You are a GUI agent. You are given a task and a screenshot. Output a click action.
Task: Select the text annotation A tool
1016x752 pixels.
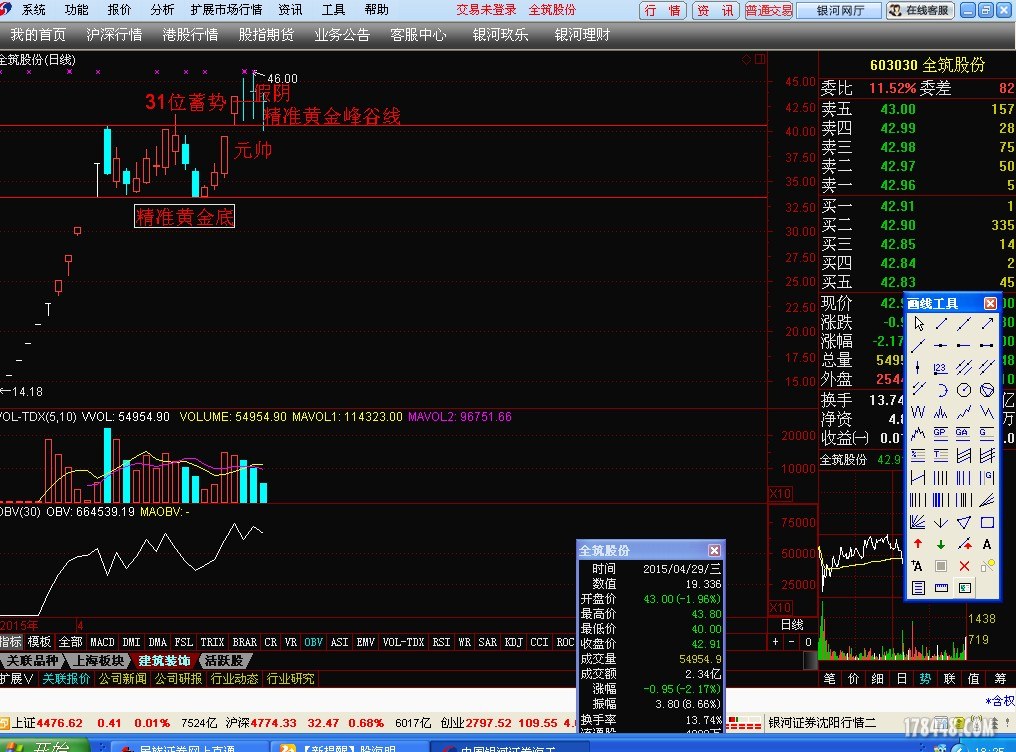click(987, 544)
